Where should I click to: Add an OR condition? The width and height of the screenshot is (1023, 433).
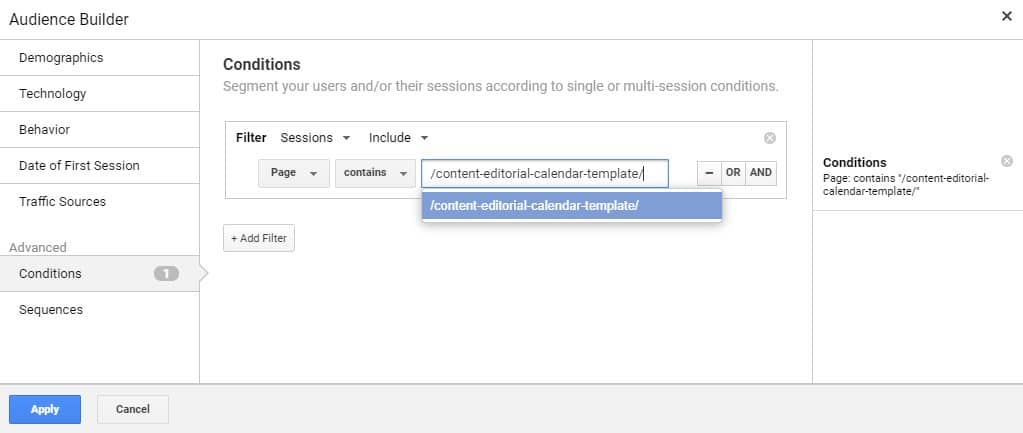pyautogui.click(x=733, y=173)
